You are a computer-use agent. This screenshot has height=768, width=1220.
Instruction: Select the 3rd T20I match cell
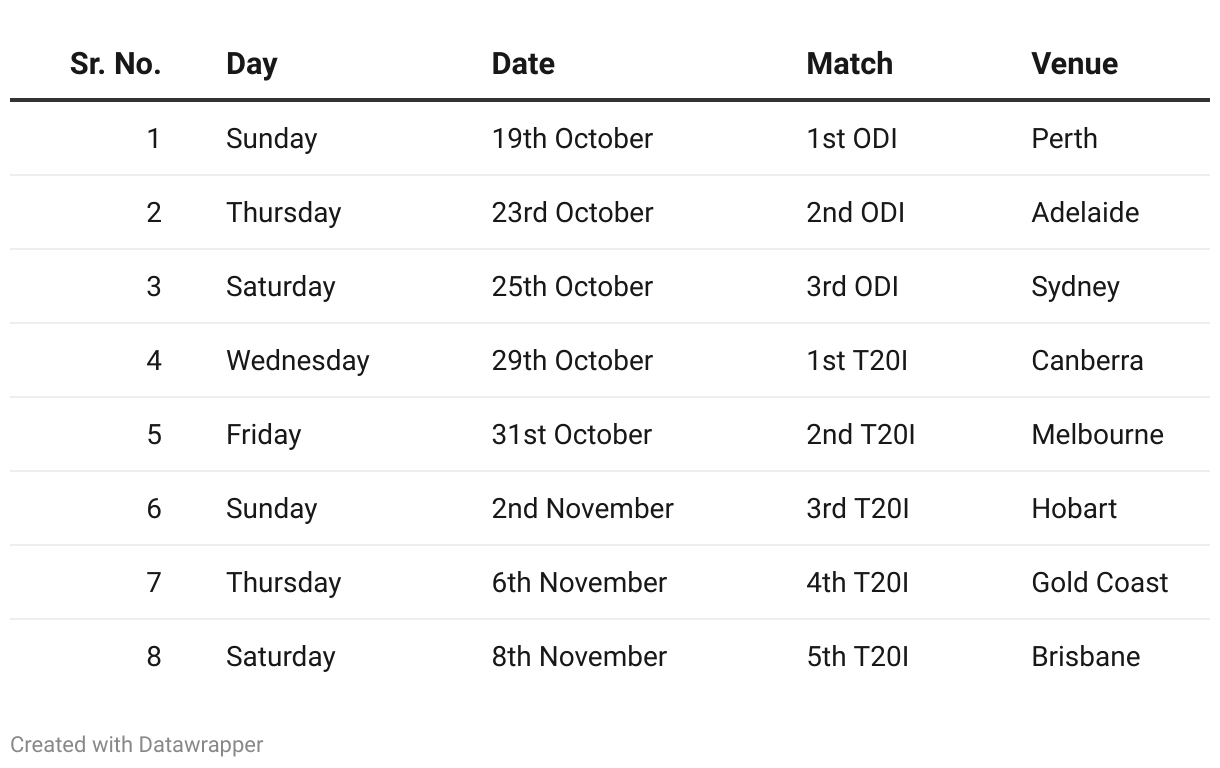pos(857,508)
